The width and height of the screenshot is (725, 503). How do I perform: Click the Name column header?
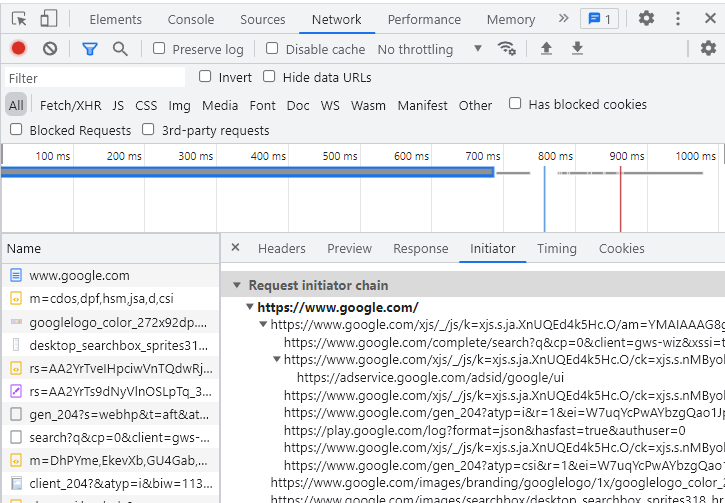(111, 249)
